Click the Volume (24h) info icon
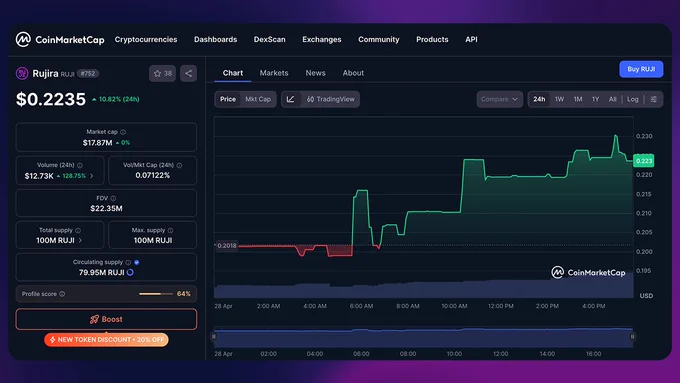Image resolution: width=680 pixels, height=383 pixels. 80,165
